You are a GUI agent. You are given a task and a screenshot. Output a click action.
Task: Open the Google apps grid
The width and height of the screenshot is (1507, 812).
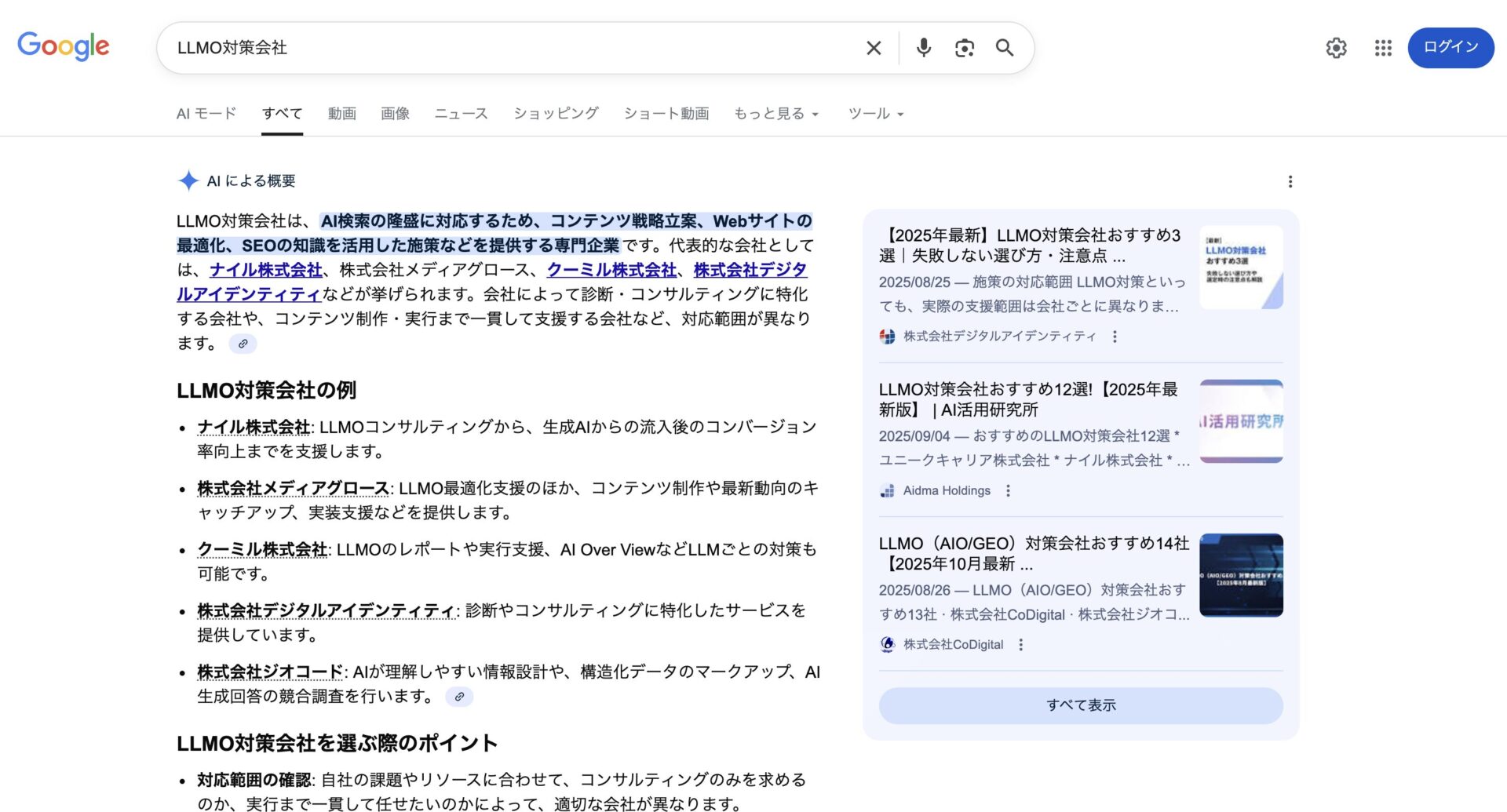point(1382,48)
